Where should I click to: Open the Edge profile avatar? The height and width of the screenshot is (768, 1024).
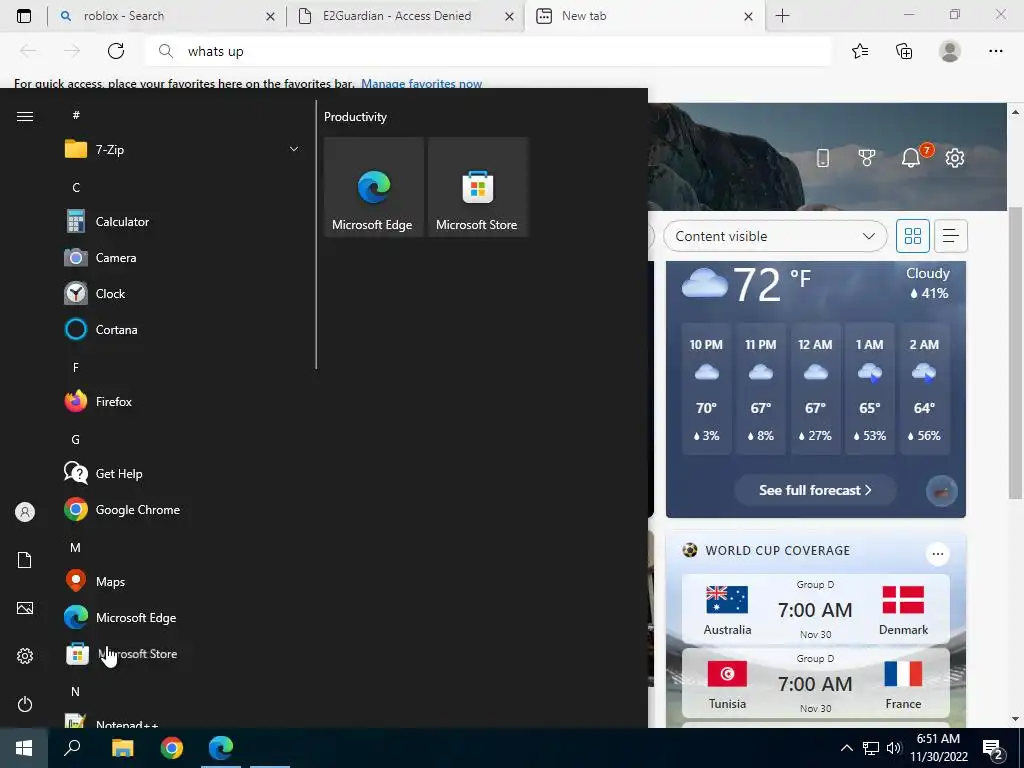[950, 51]
